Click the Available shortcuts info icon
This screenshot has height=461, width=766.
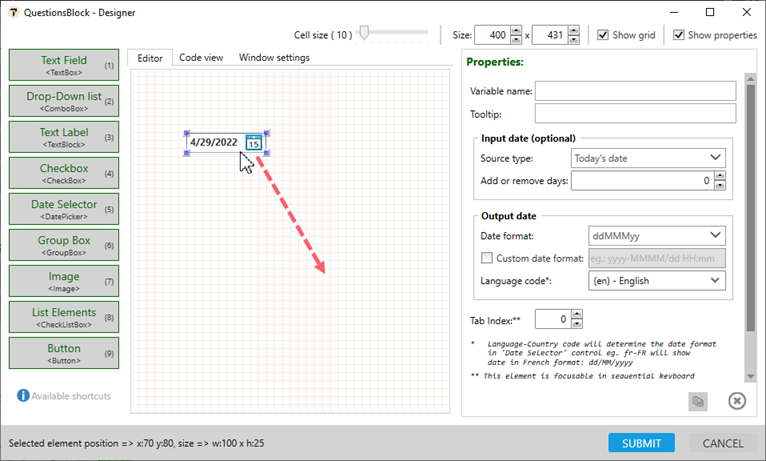23,396
